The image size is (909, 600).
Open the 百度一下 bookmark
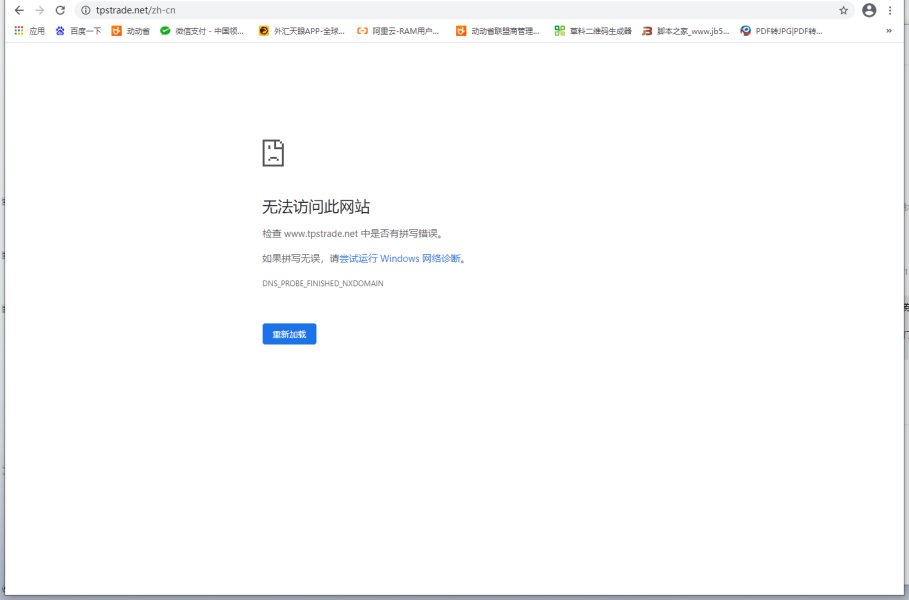[78, 31]
